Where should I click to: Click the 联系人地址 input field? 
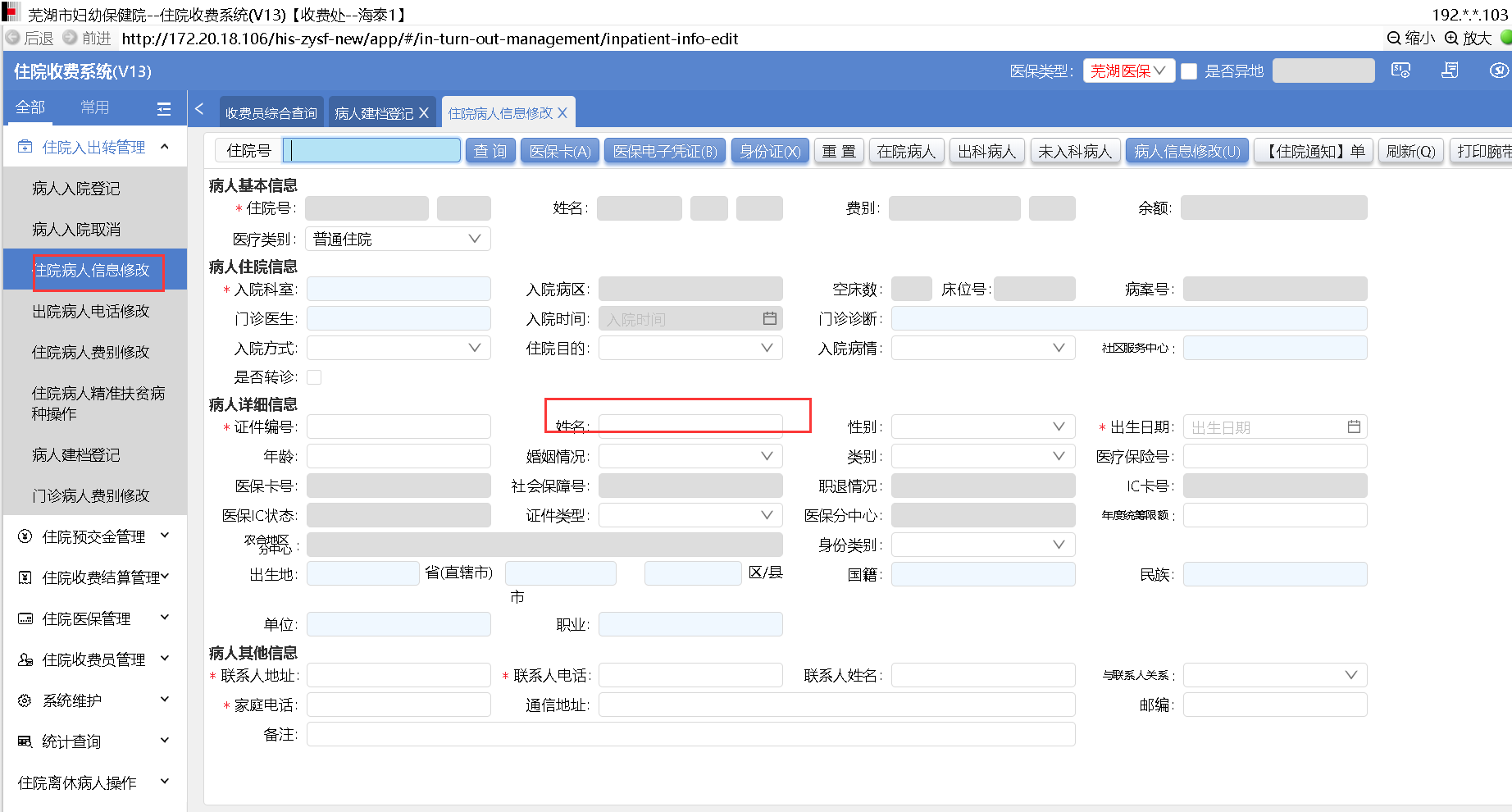click(x=398, y=675)
